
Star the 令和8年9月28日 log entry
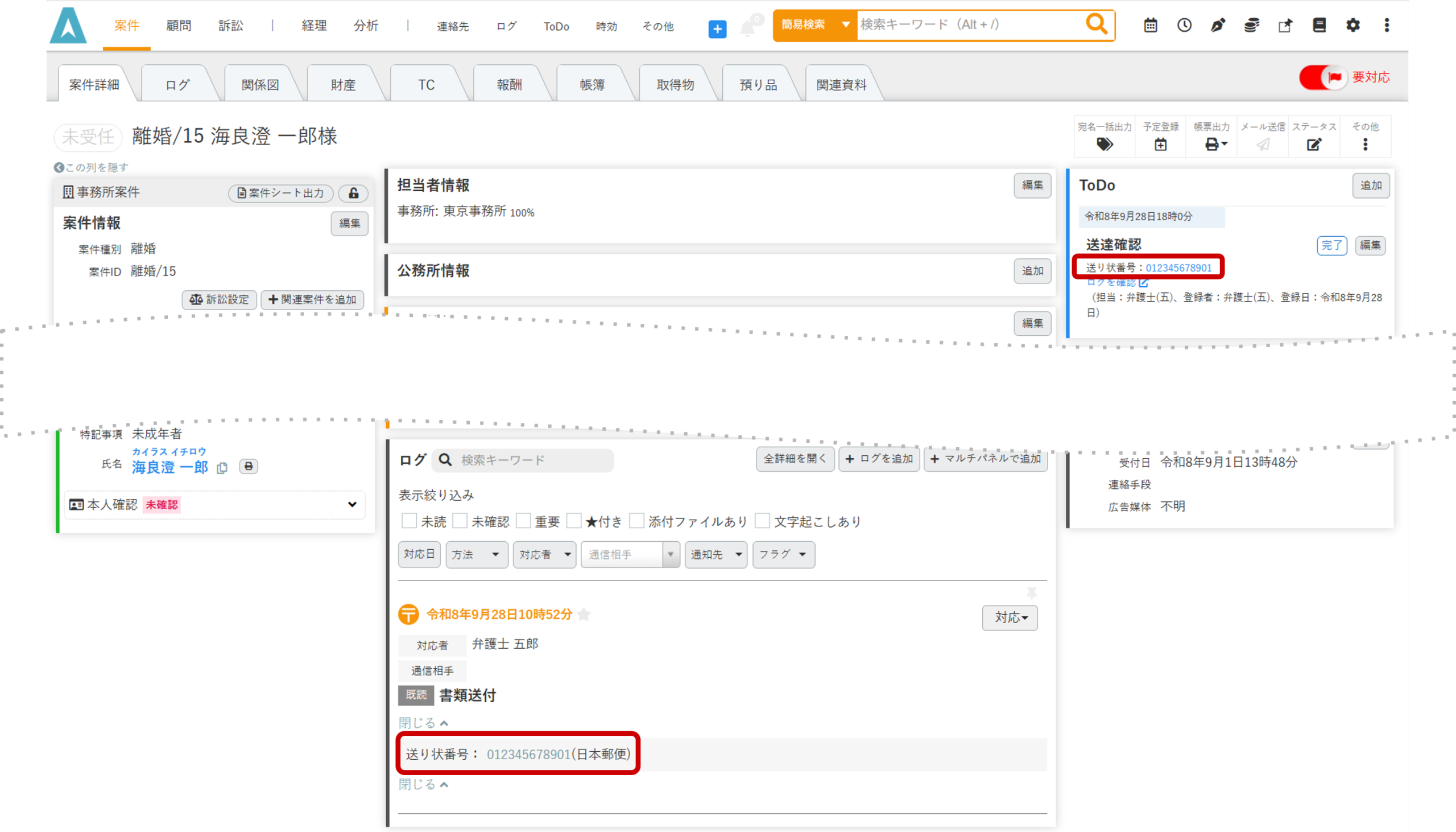(x=584, y=614)
